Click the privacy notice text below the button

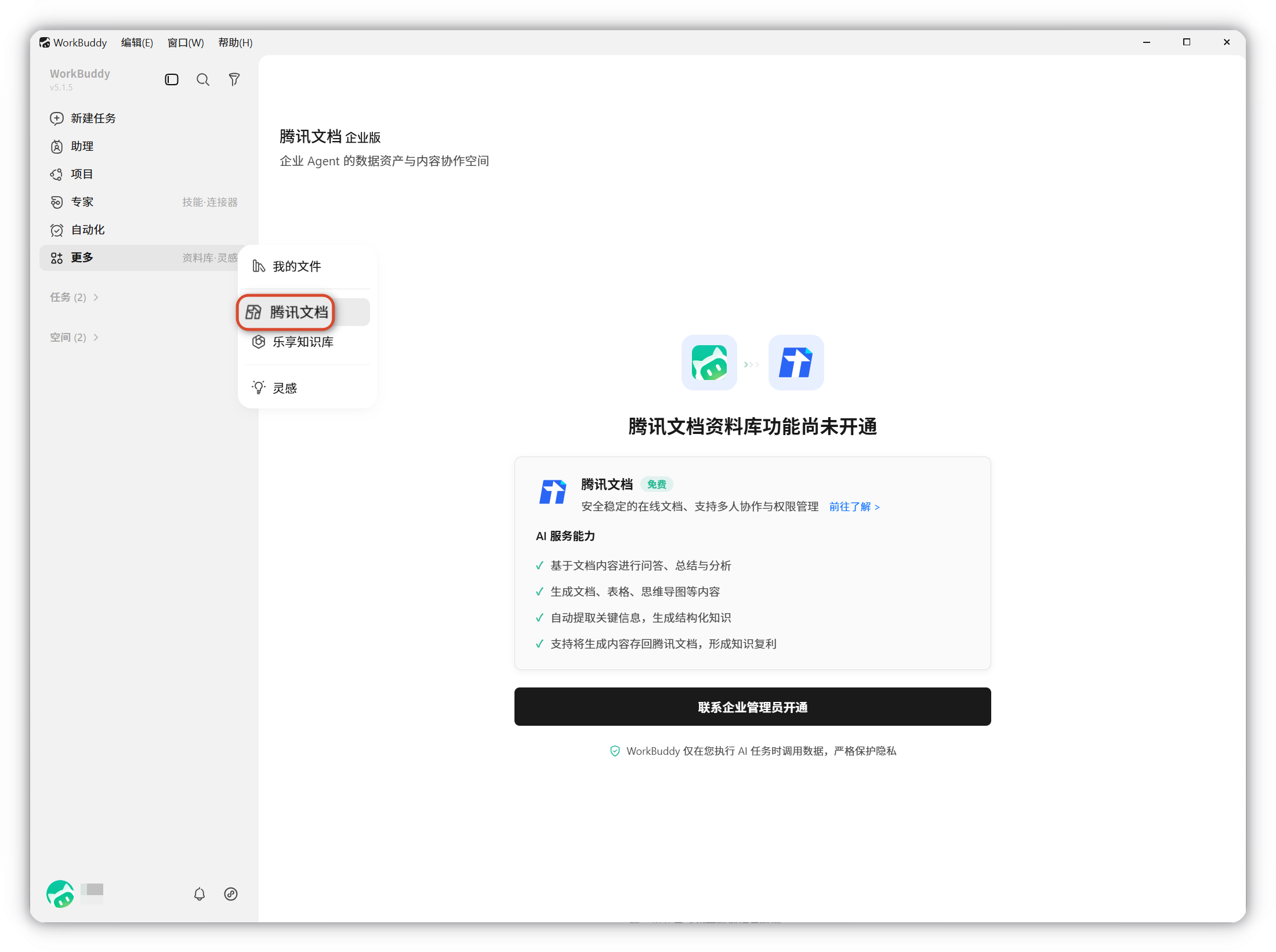761,751
